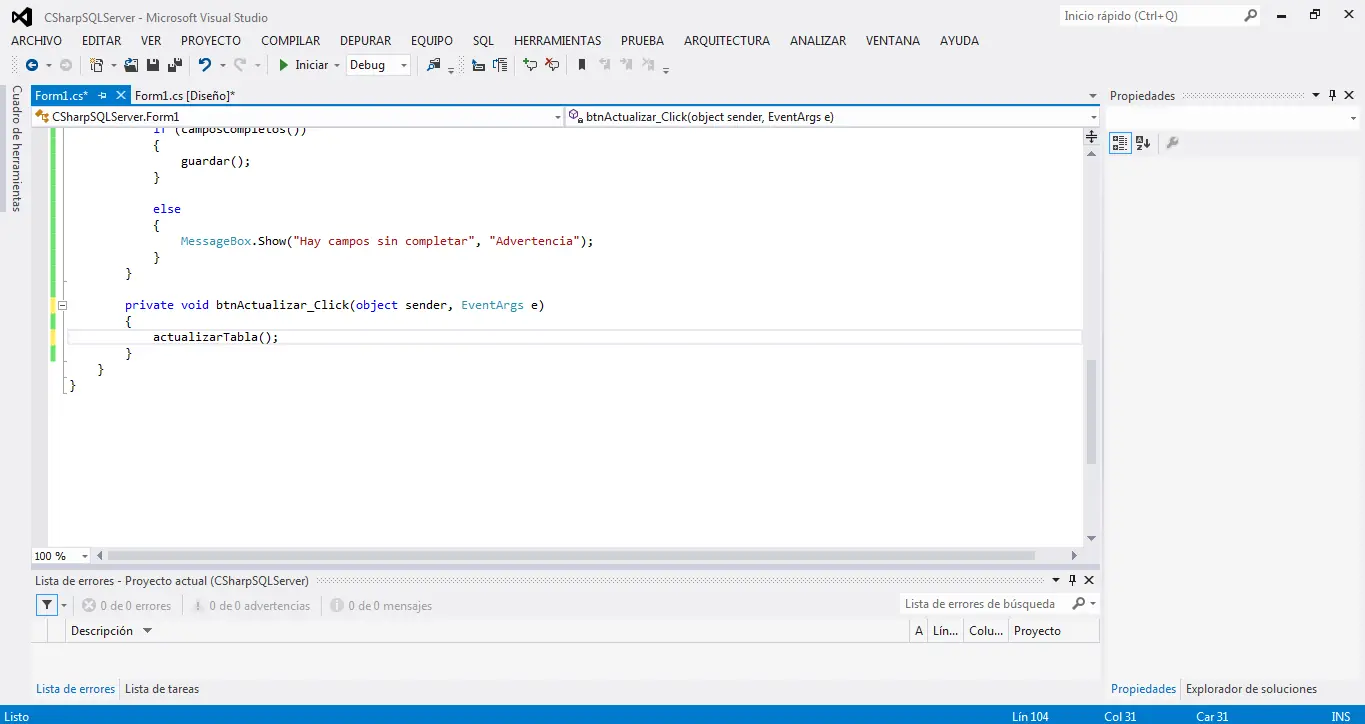1365x724 pixels.
Task: Open the ARCHIVO menu
Action: click(x=36, y=41)
